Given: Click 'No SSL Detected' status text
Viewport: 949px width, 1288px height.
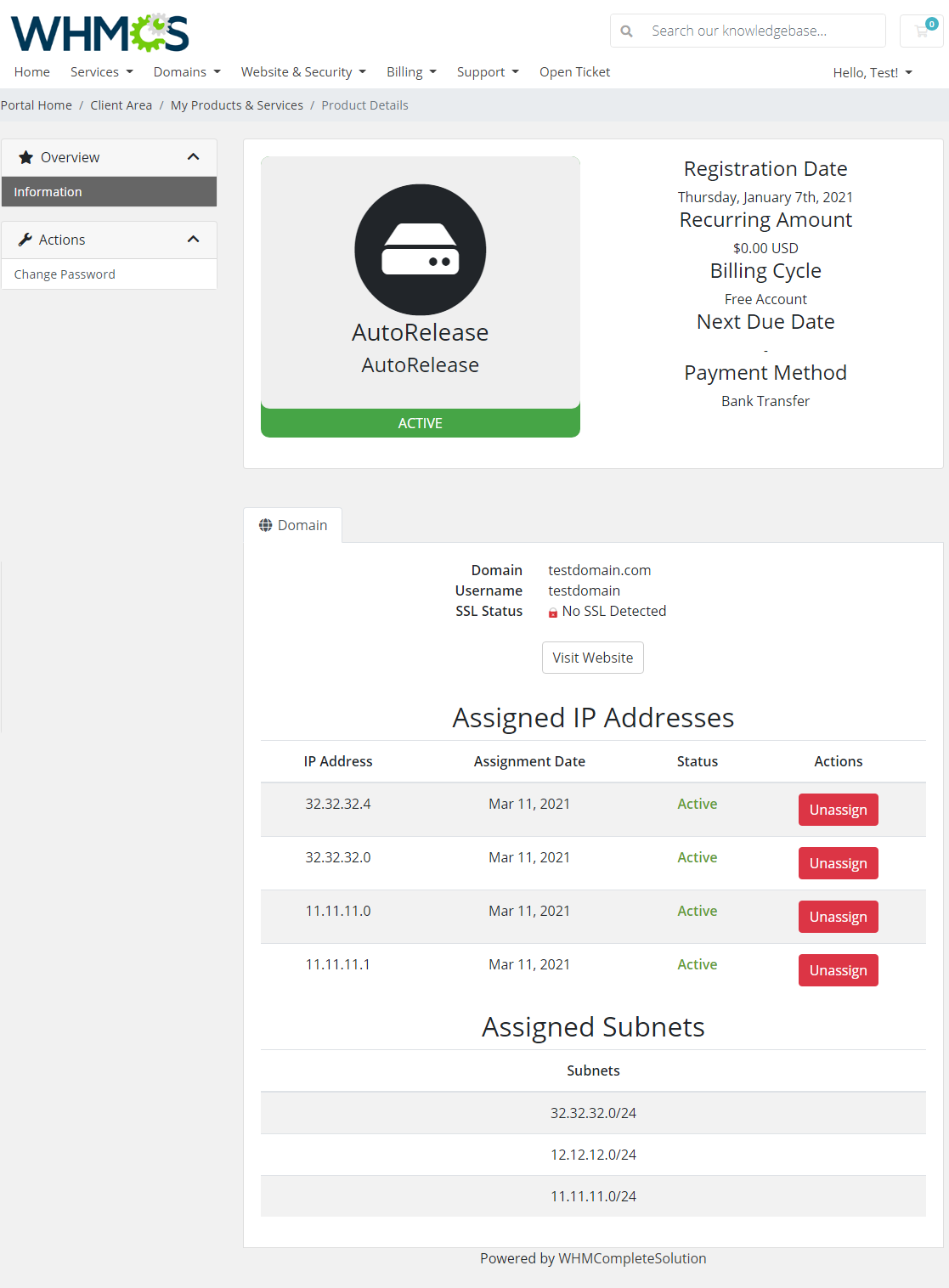Looking at the screenshot, I should pyautogui.click(x=614, y=611).
